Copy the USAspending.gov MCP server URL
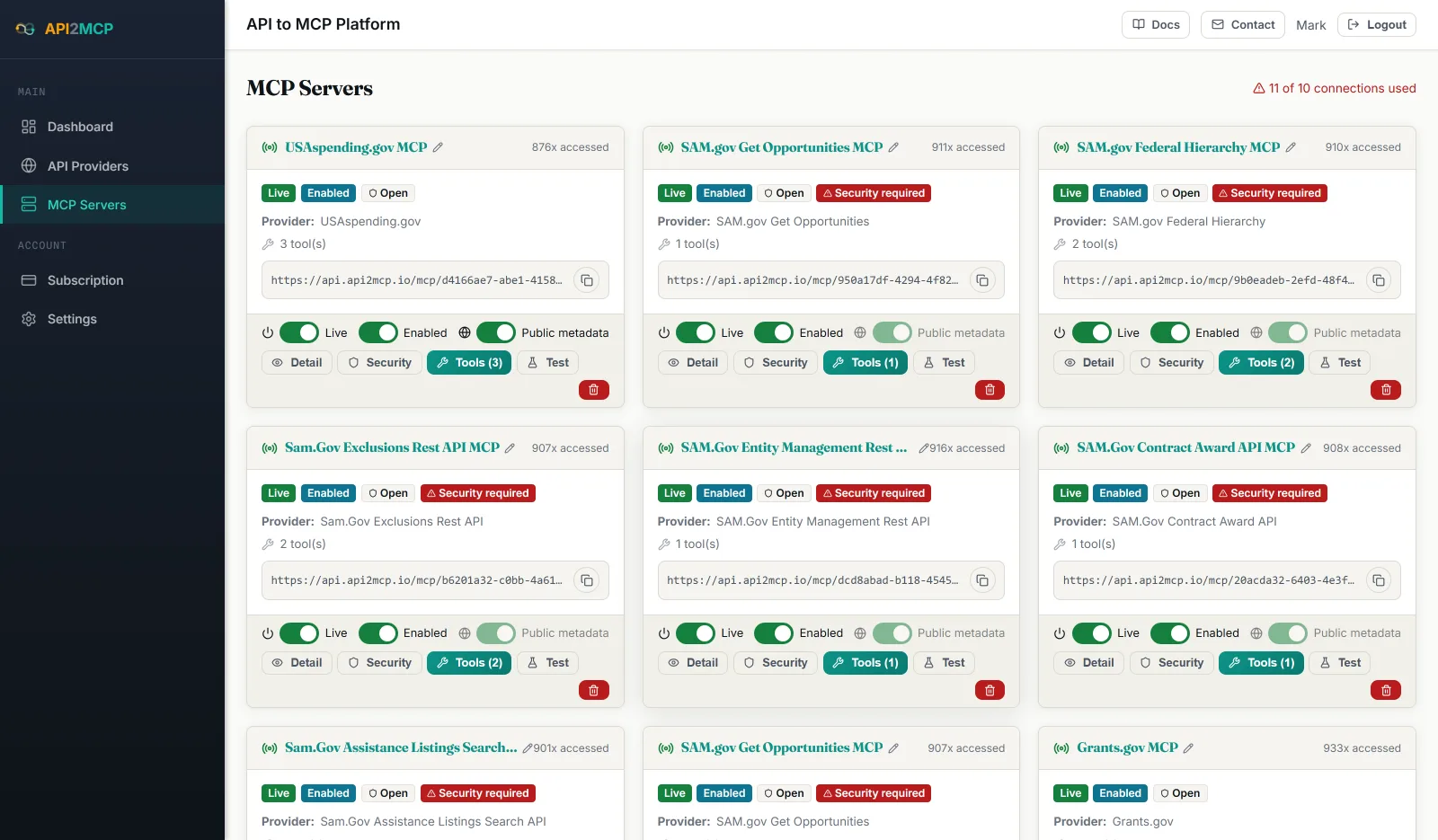This screenshot has width=1438, height=840. [x=587, y=280]
